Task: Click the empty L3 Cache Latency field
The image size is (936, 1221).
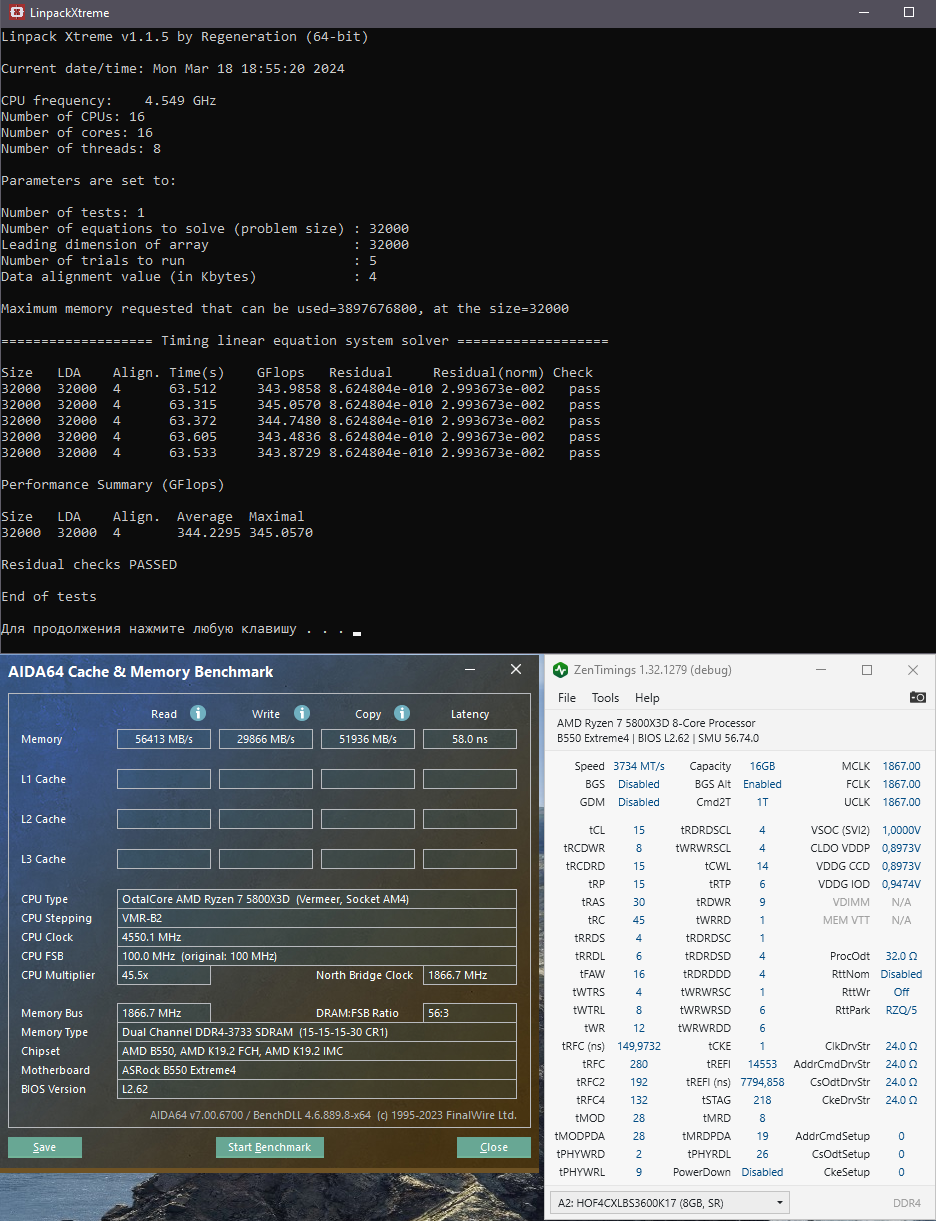Action: click(x=470, y=859)
